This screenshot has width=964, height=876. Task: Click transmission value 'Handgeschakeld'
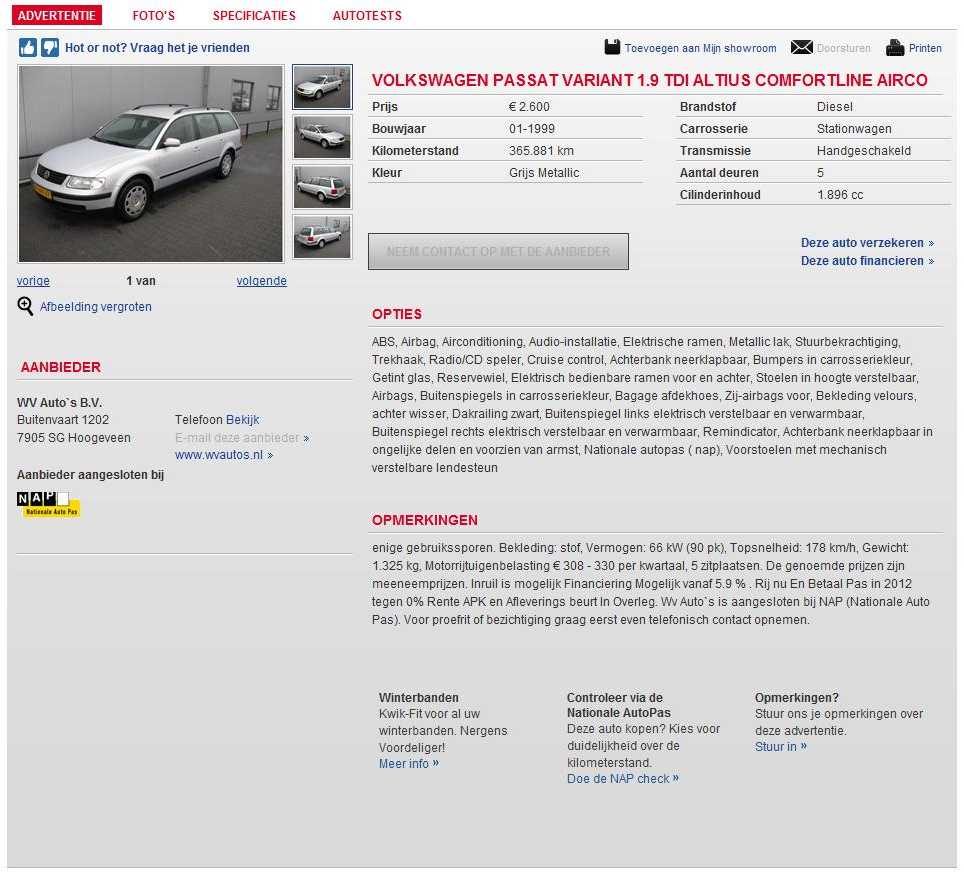click(x=864, y=151)
